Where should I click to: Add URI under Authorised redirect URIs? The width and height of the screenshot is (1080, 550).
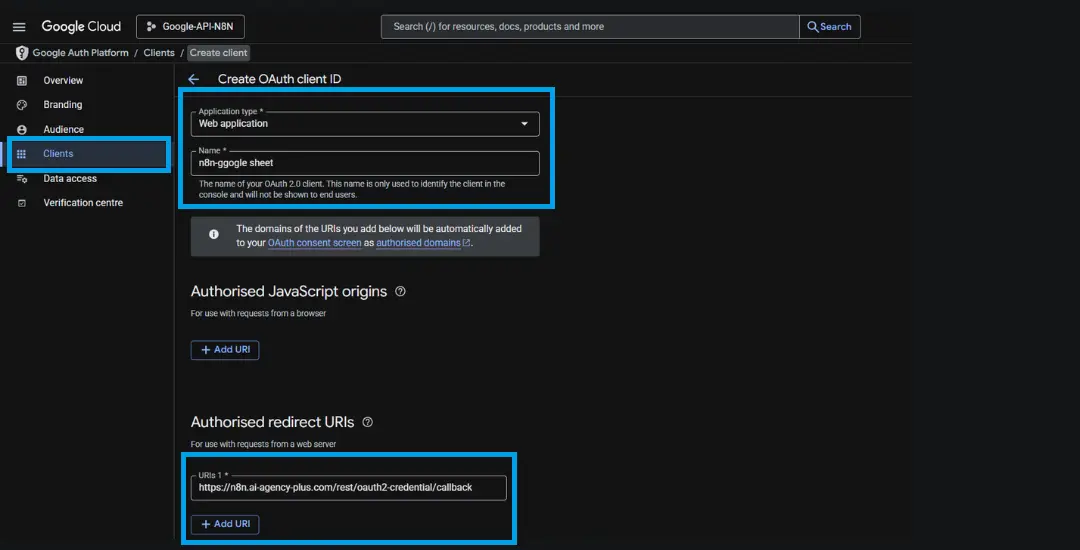pyautogui.click(x=225, y=524)
